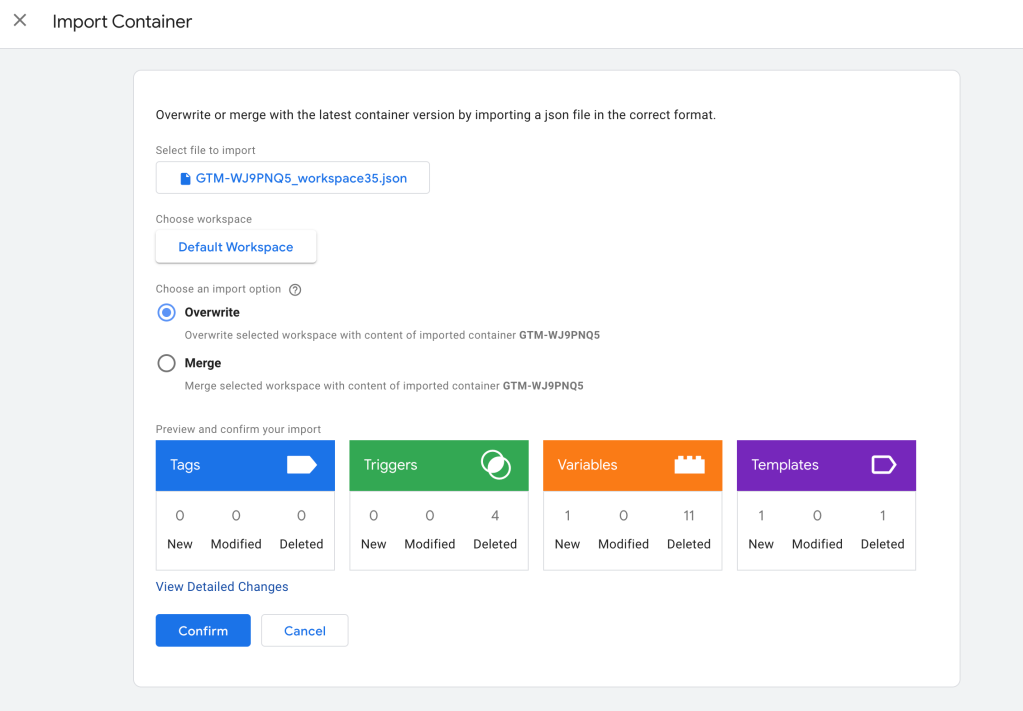The height and width of the screenshot is (711, 1023).
Task: Open GTM-WJ9PNQ5_workspace35.json file selector
Action: 293,178
